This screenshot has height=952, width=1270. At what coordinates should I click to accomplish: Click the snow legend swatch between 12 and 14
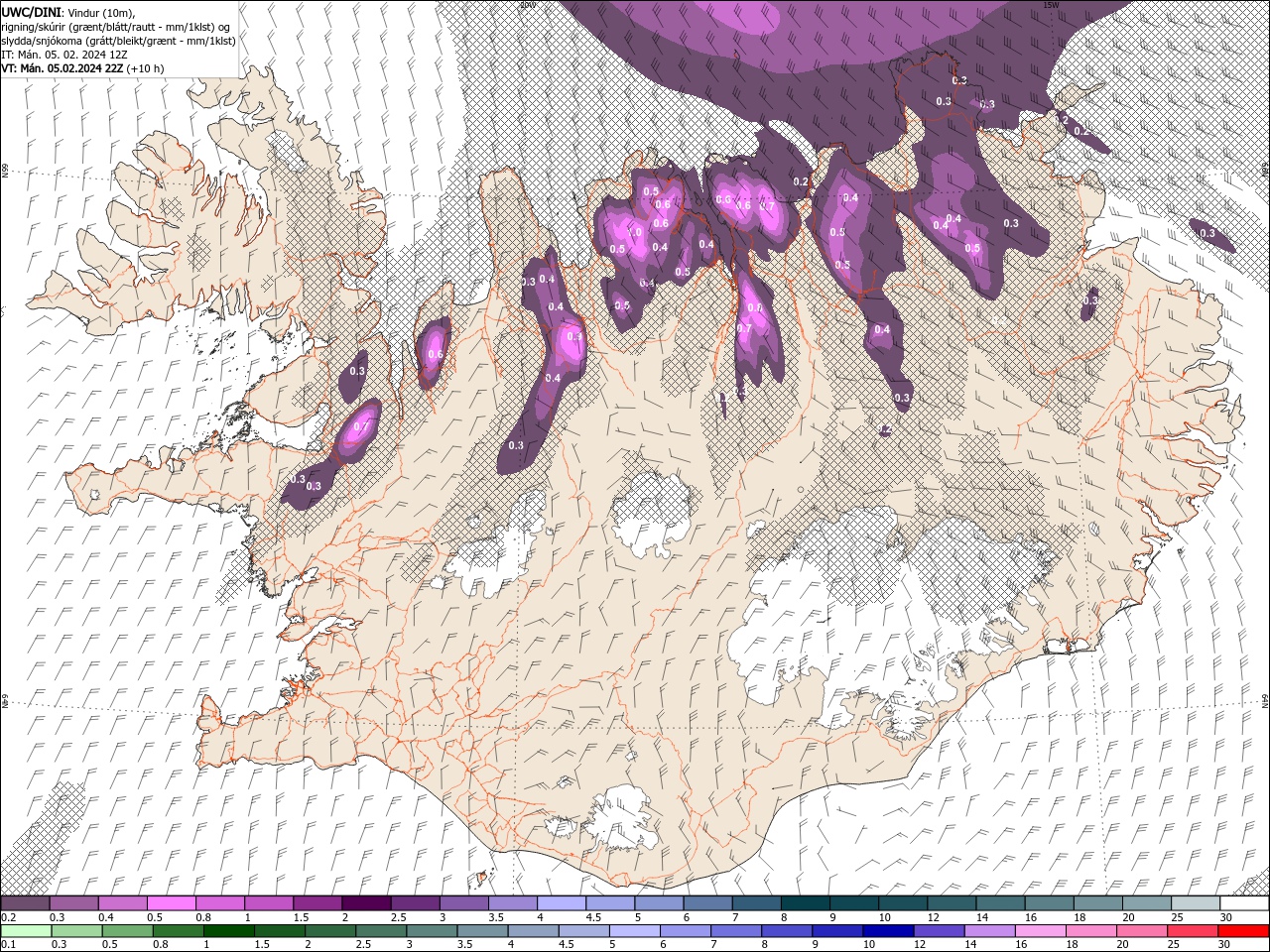pos(952,903)
